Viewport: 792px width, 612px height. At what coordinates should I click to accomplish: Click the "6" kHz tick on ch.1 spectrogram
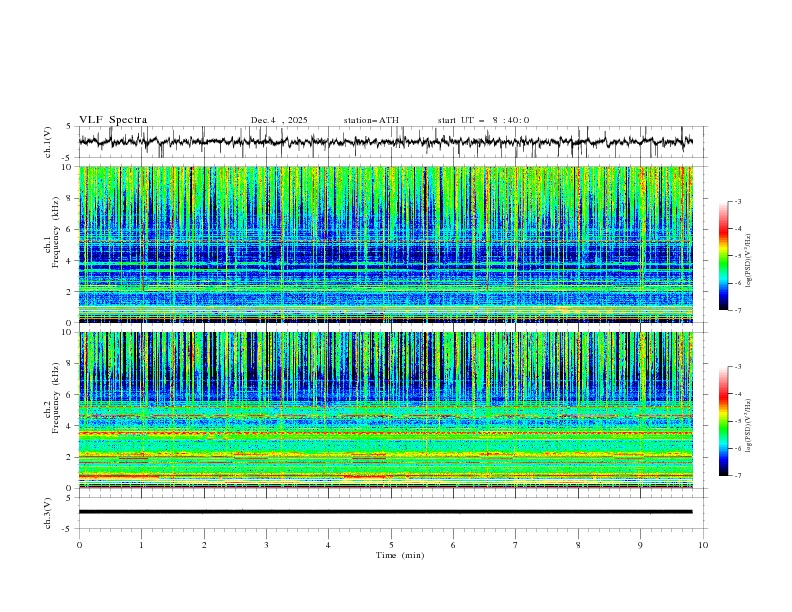tap(71, 230)
